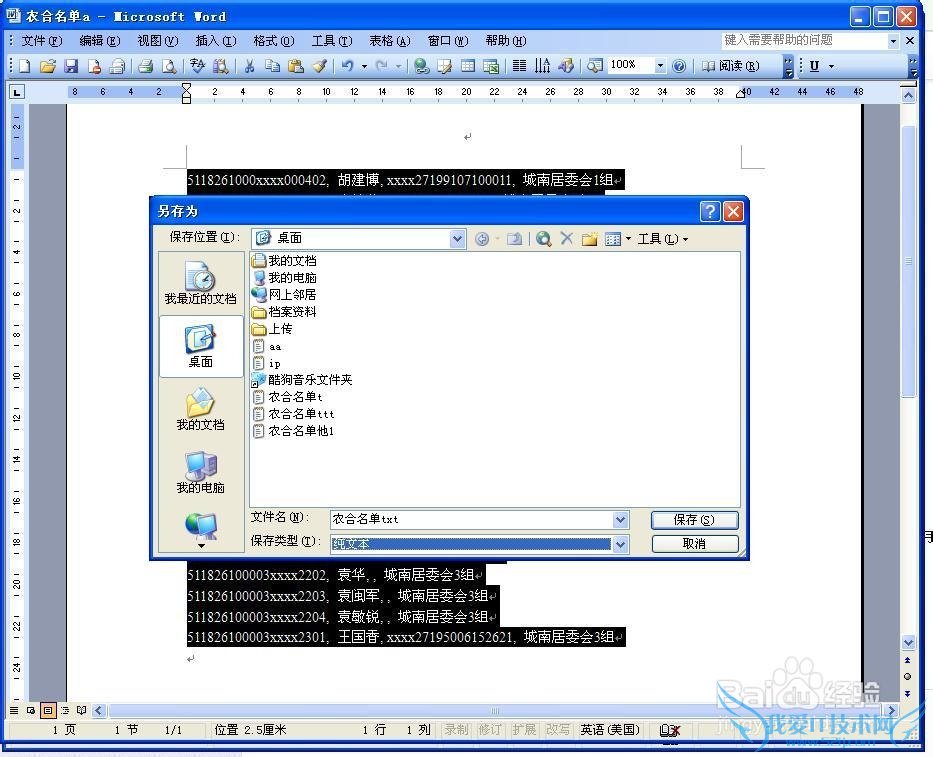The width and height of the screenshot is (933, 757).
Task: Open Print Preview from toolbar
Action: 169,65
